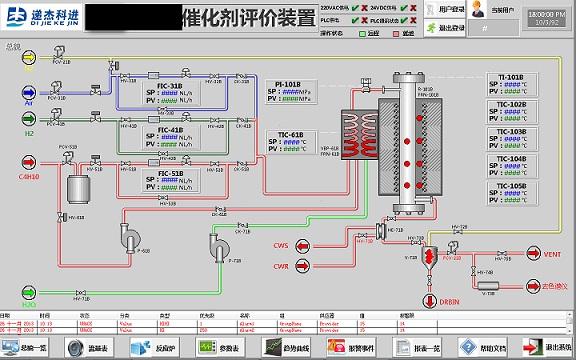Toggle the local operation red indicator
Image resolution: width=576 pixels, height=360 pixels.
tap(396, 33)
